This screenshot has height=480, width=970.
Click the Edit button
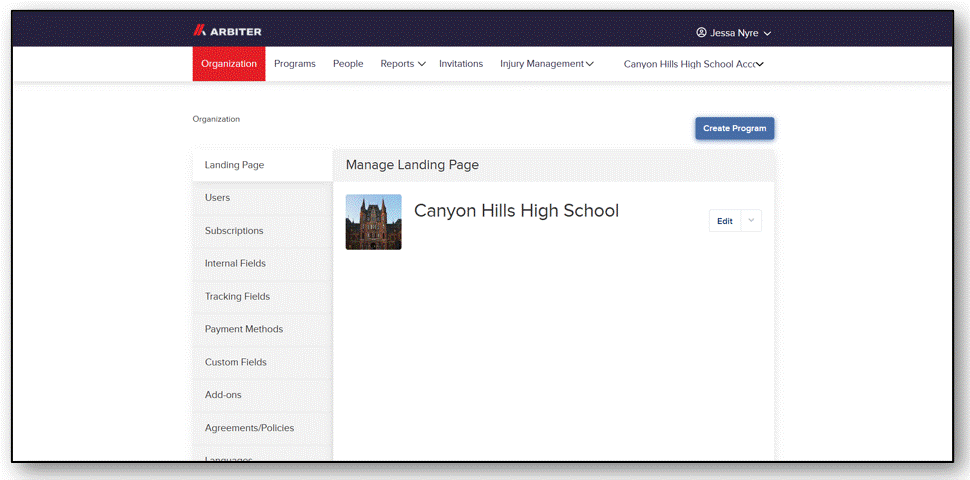tap(724, 221)
